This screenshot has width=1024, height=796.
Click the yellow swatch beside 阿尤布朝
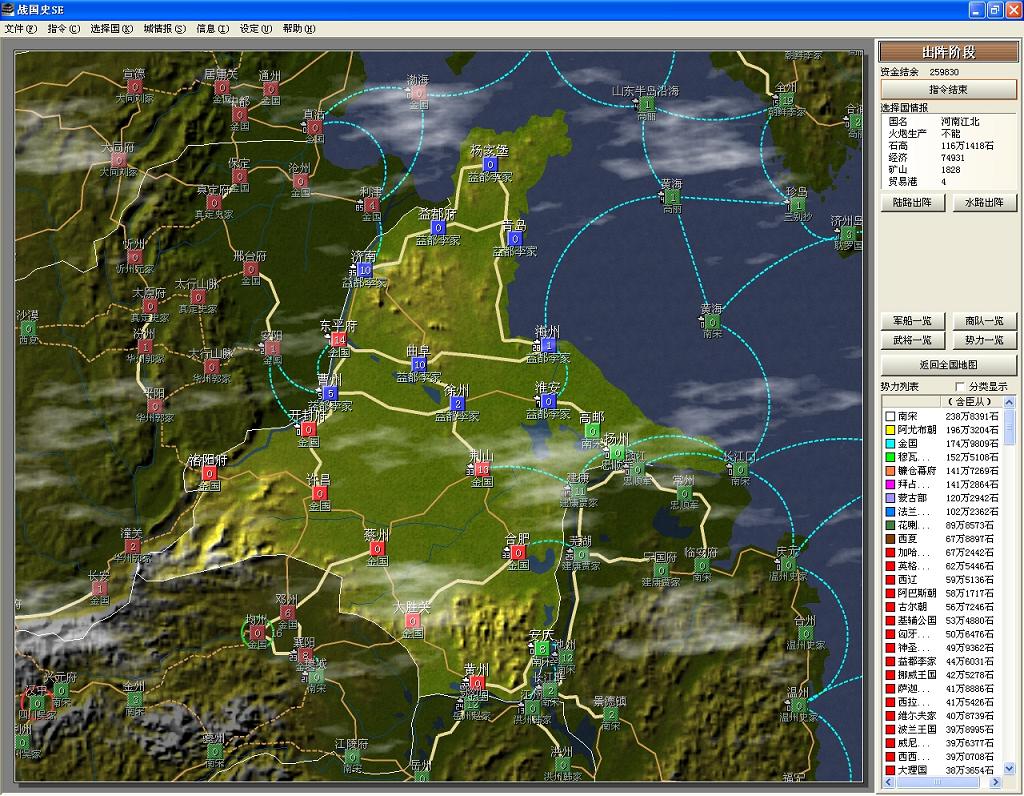[889, 430]
